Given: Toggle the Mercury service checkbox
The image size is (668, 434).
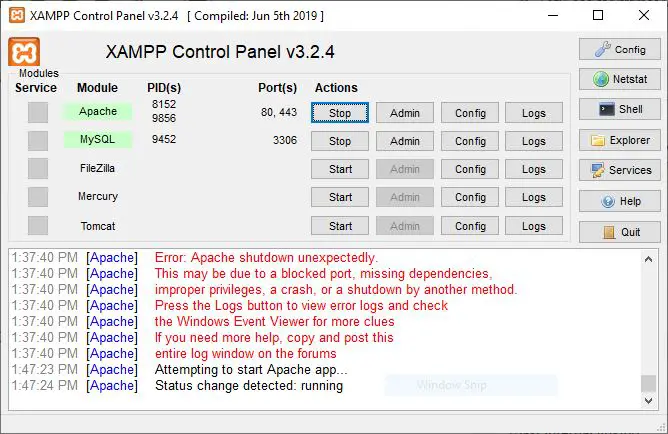Looking at the screenshot, I should (38, 197).
